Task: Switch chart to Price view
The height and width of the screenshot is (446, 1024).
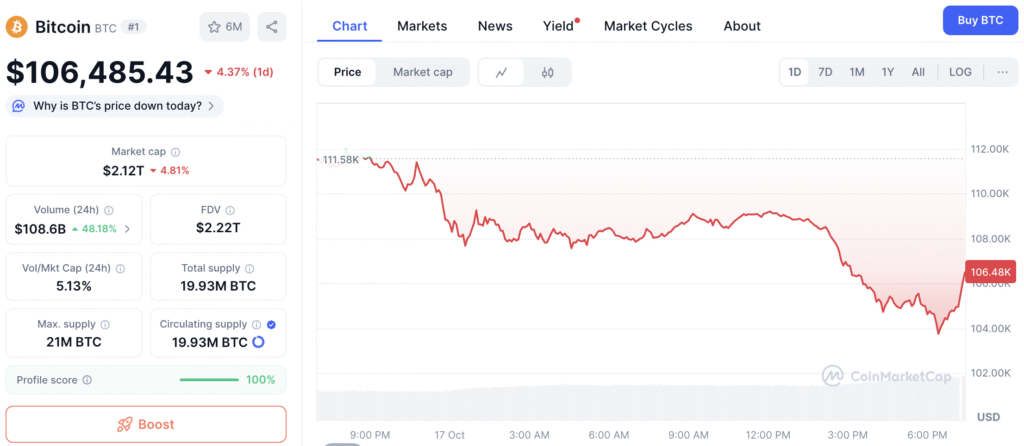Action: (348, 72)
